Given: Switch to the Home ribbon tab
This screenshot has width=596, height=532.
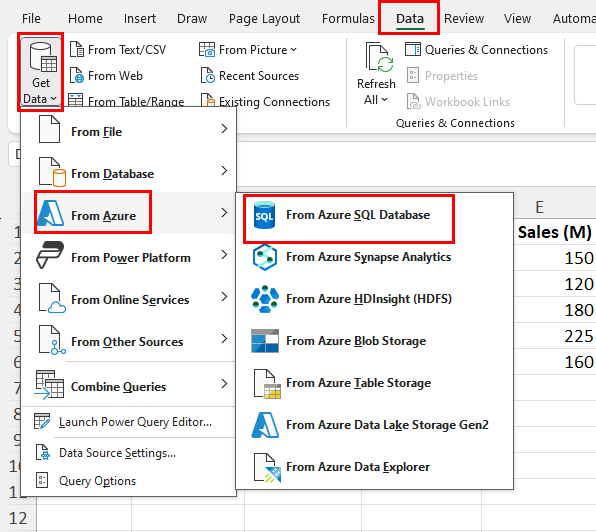Looking at the screenshot, I should pos(85,18).
